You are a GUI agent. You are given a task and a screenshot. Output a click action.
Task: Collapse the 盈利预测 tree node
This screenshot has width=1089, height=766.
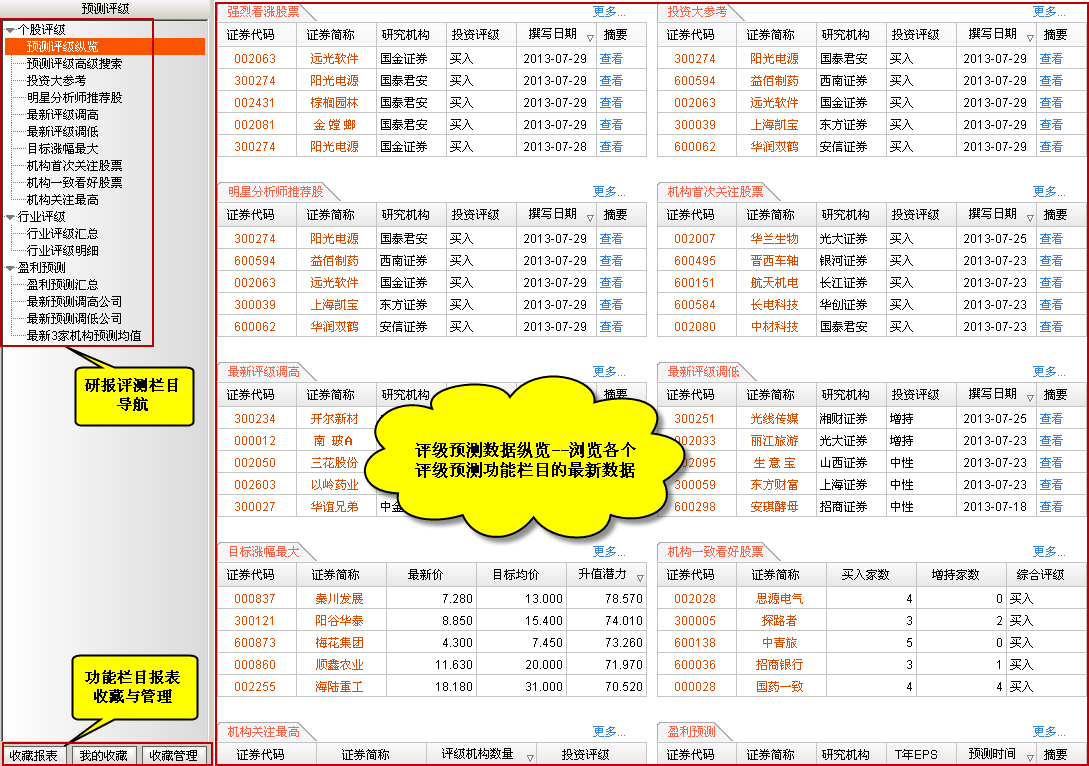click(10, 268)
